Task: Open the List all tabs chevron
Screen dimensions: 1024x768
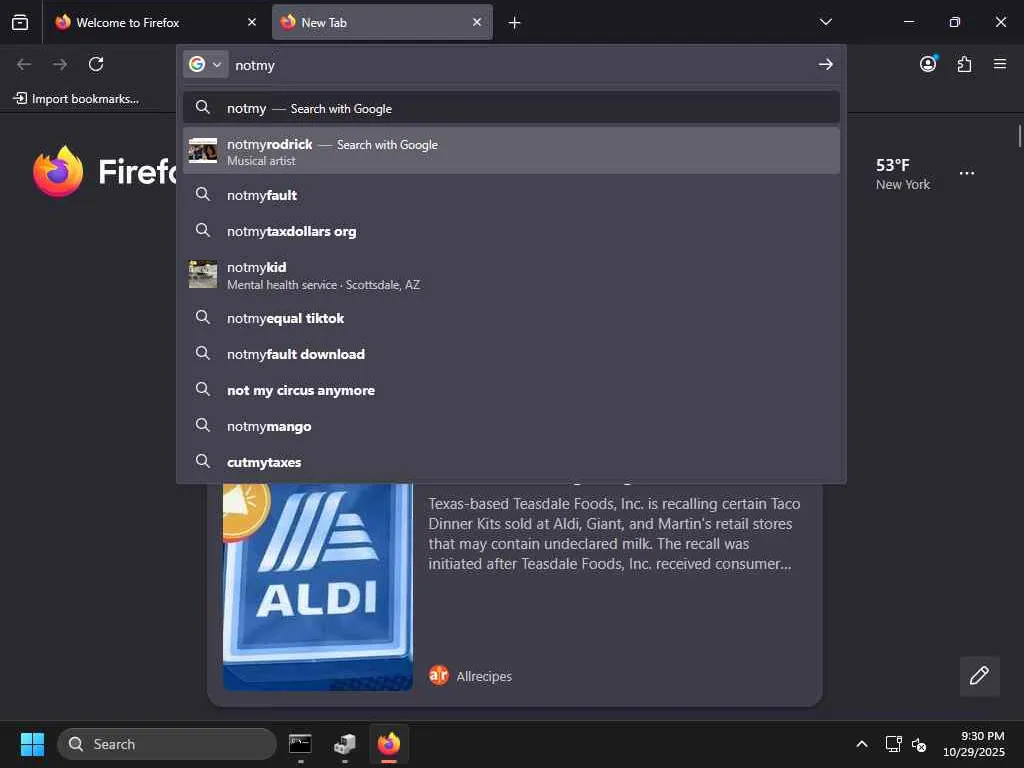Action: 825,22
